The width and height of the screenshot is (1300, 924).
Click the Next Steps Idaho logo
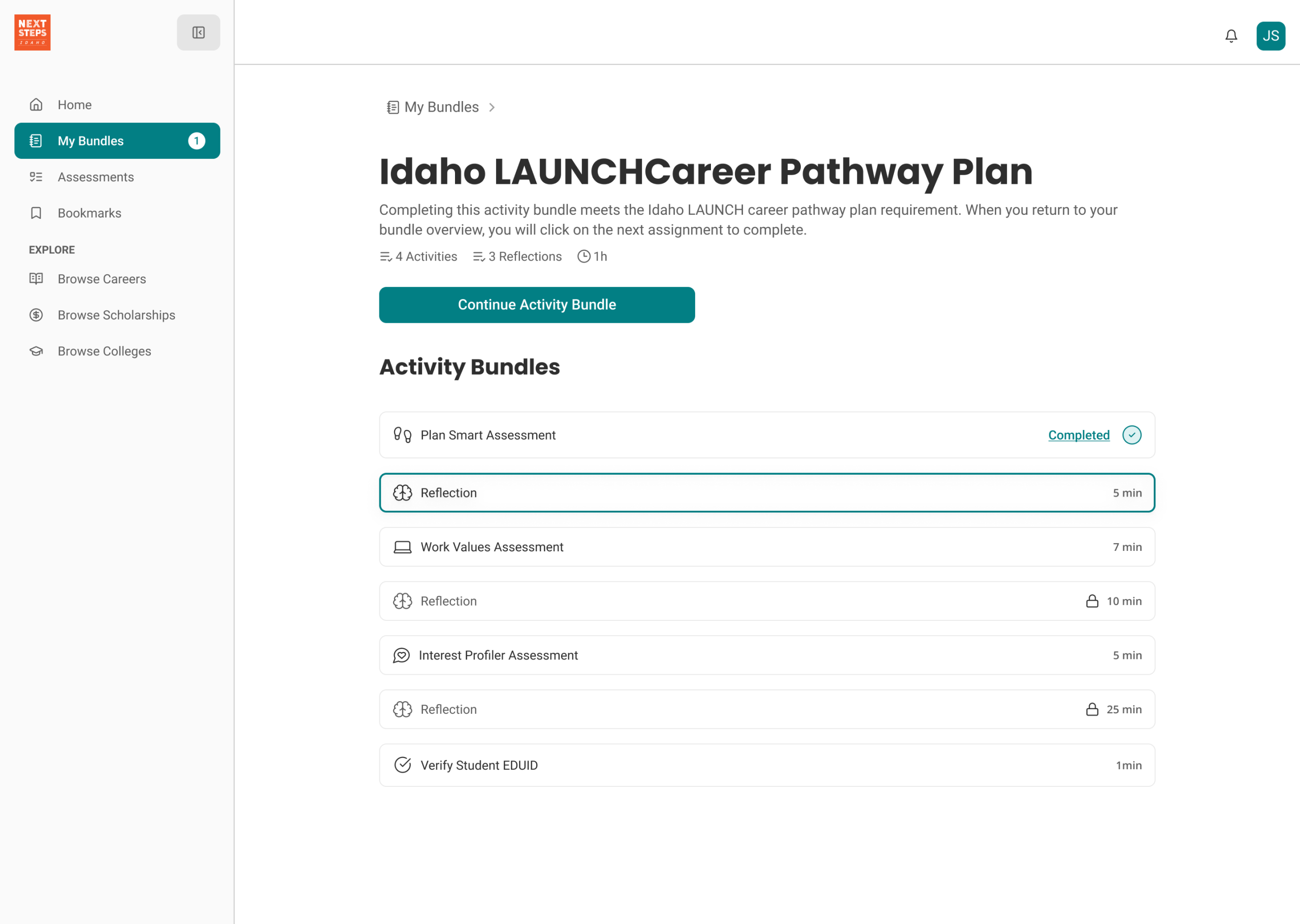pyautogui.click(x=32, y=32)
